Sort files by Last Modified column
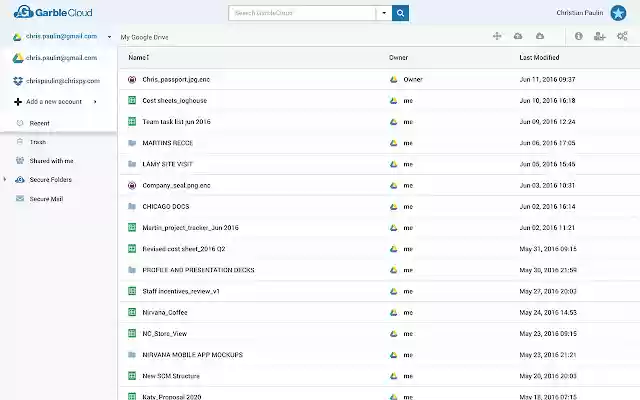This screenshot has width=640, height=400. [x=539, y=58]
